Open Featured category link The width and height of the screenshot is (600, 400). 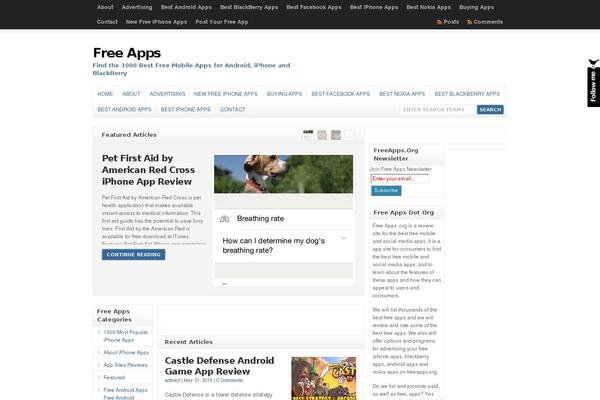pyautogui.click(x=114, y=377)
